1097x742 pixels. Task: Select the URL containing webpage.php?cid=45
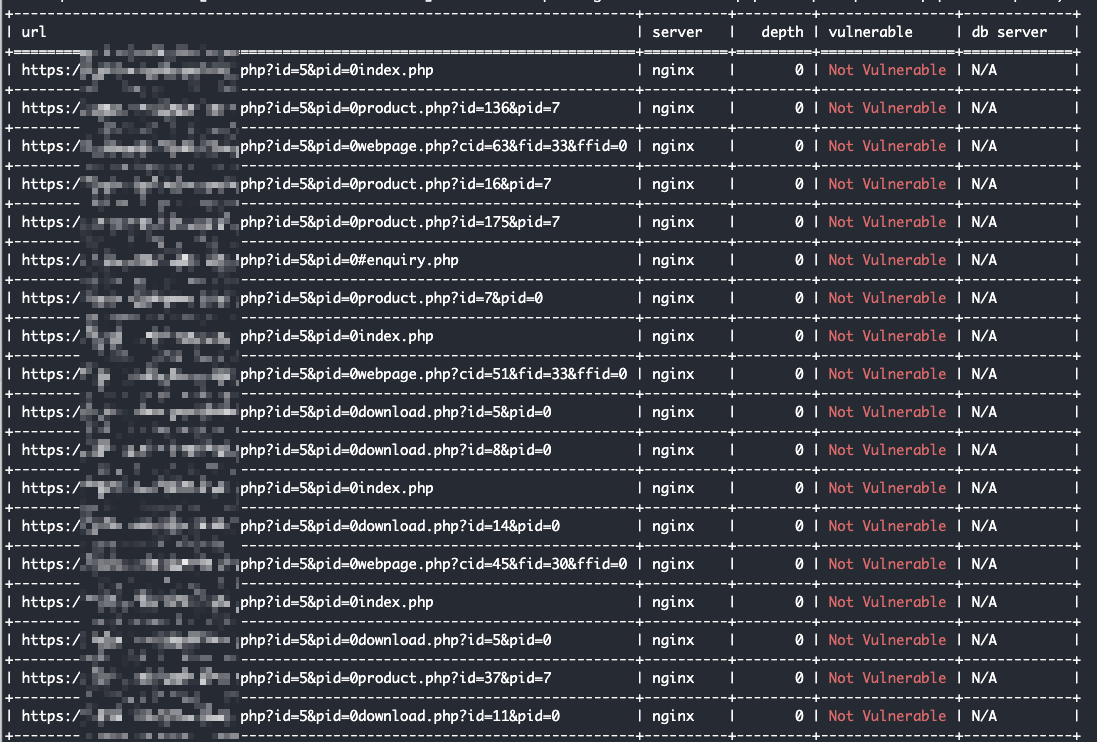(433, 564)
